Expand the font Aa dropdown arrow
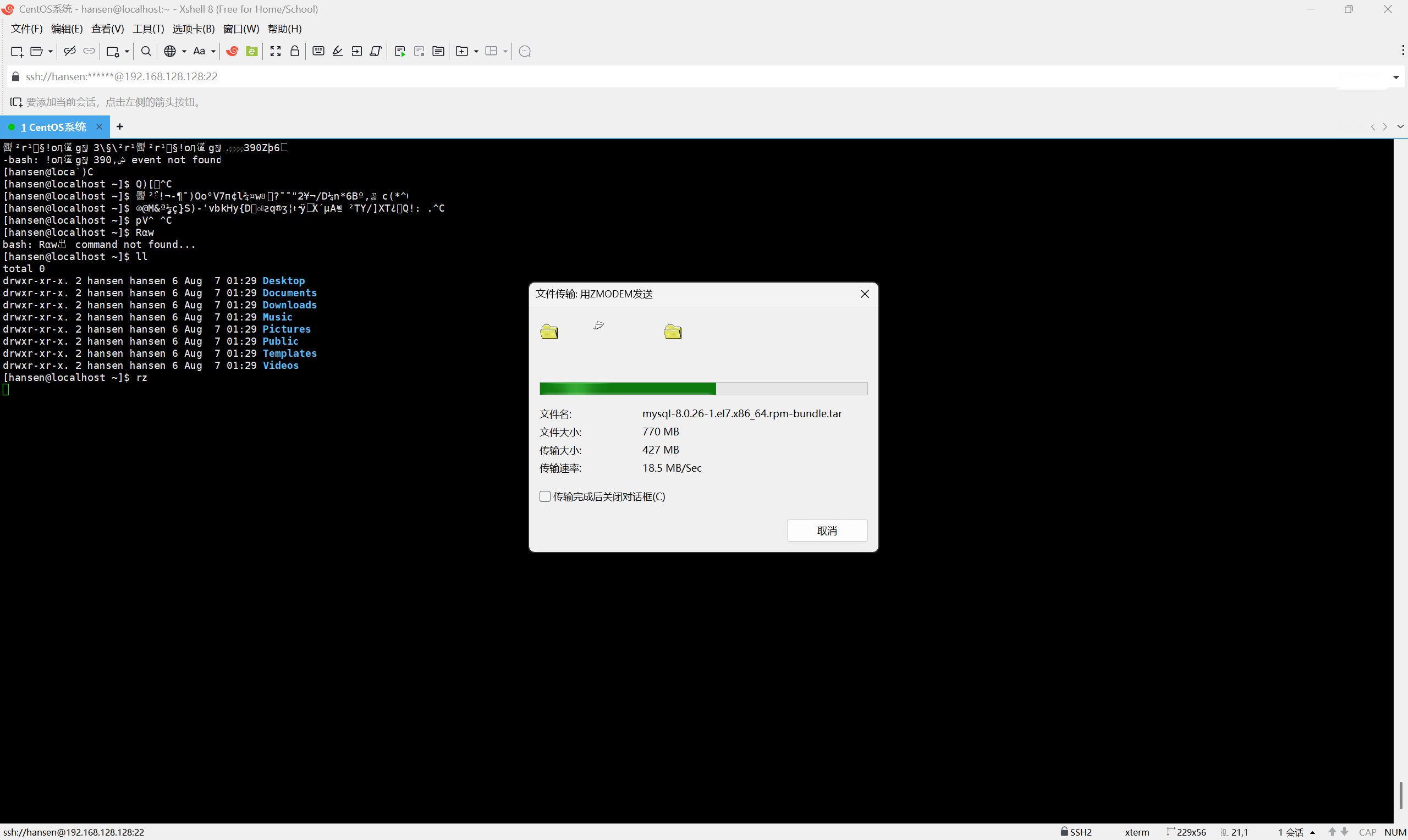Screen dimensions: 1408x840 (213, 52)
